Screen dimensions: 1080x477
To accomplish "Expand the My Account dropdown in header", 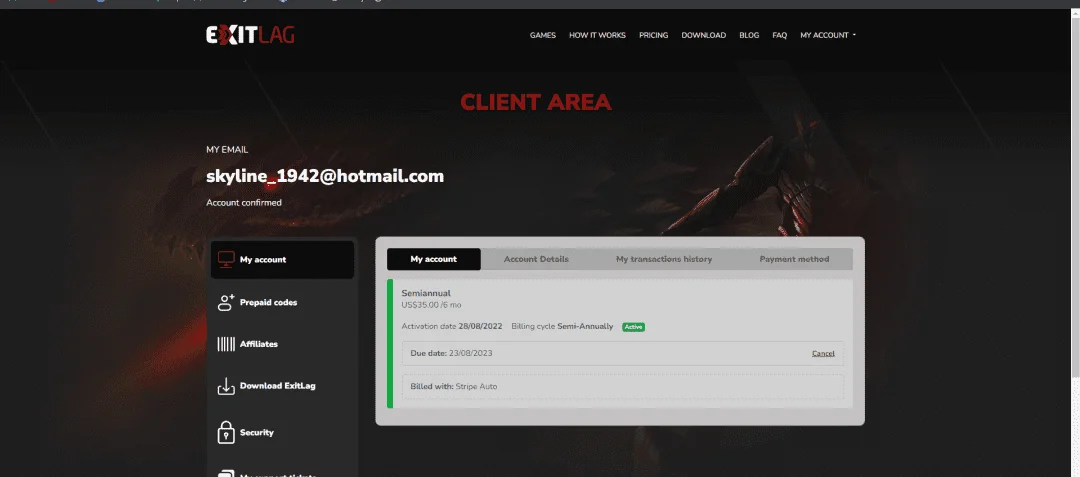I will 828,35.
